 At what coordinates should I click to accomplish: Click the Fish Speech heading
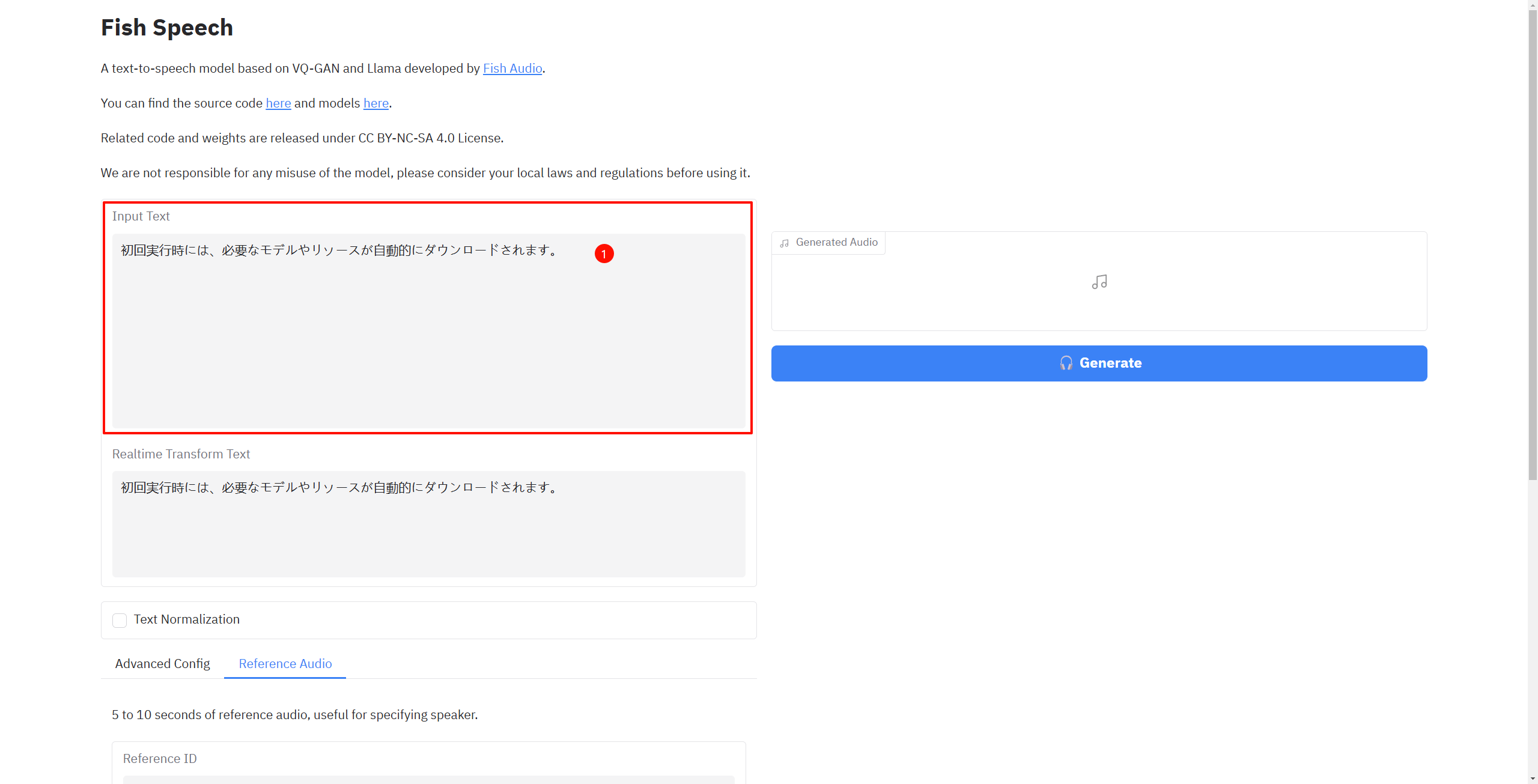167,28
